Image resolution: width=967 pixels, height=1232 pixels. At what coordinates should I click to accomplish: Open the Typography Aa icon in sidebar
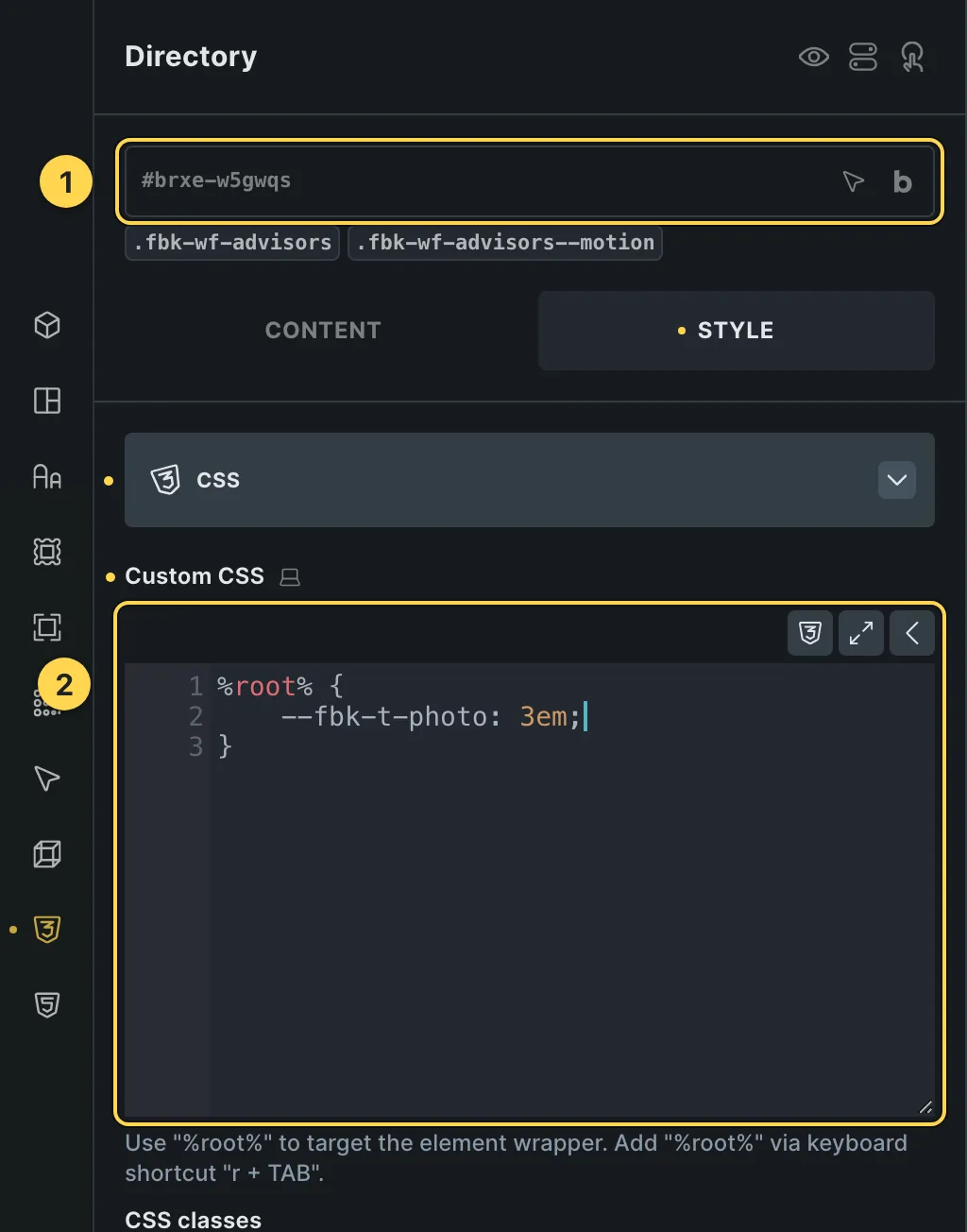[47, 476]
